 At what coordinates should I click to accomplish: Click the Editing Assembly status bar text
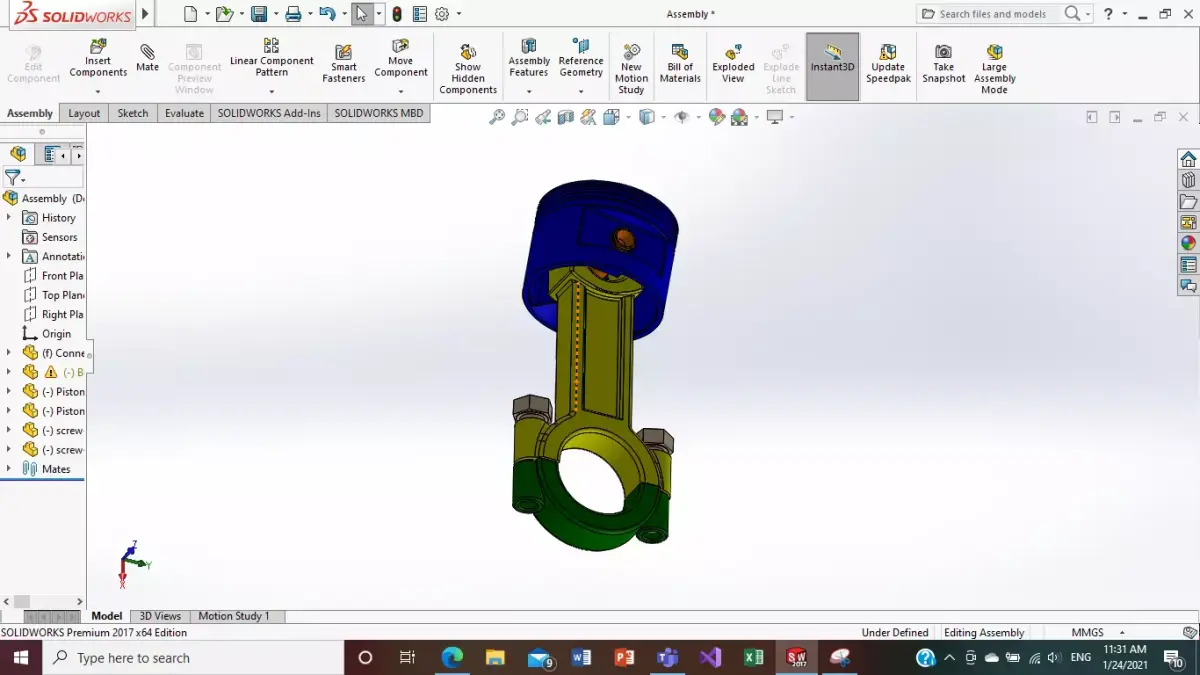point(984,632)
